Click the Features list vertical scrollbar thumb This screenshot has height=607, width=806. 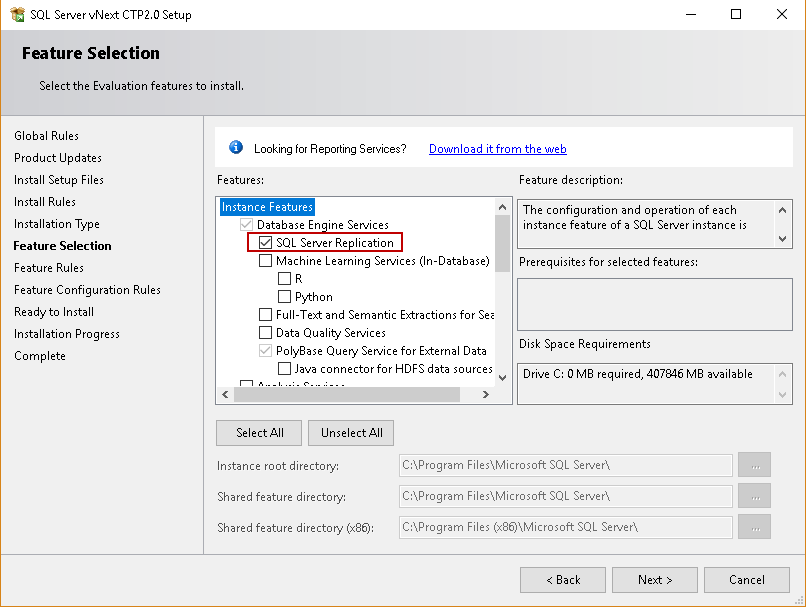pos(503,243)
